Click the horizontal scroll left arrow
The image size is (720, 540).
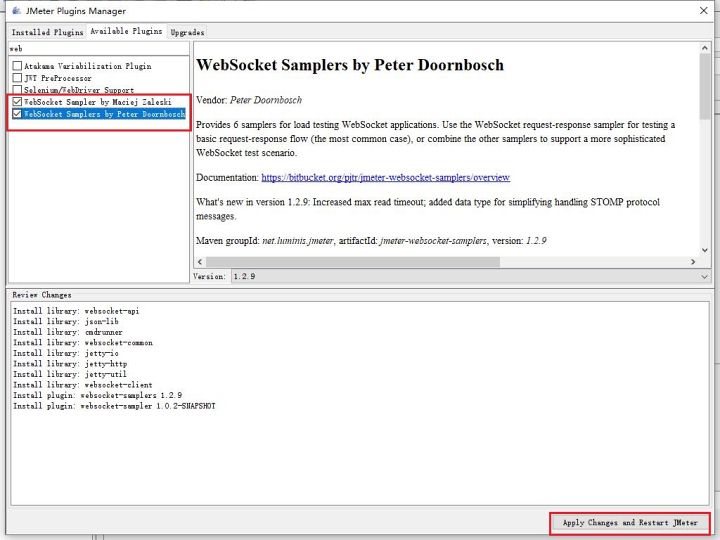click(x=200, y=262)
